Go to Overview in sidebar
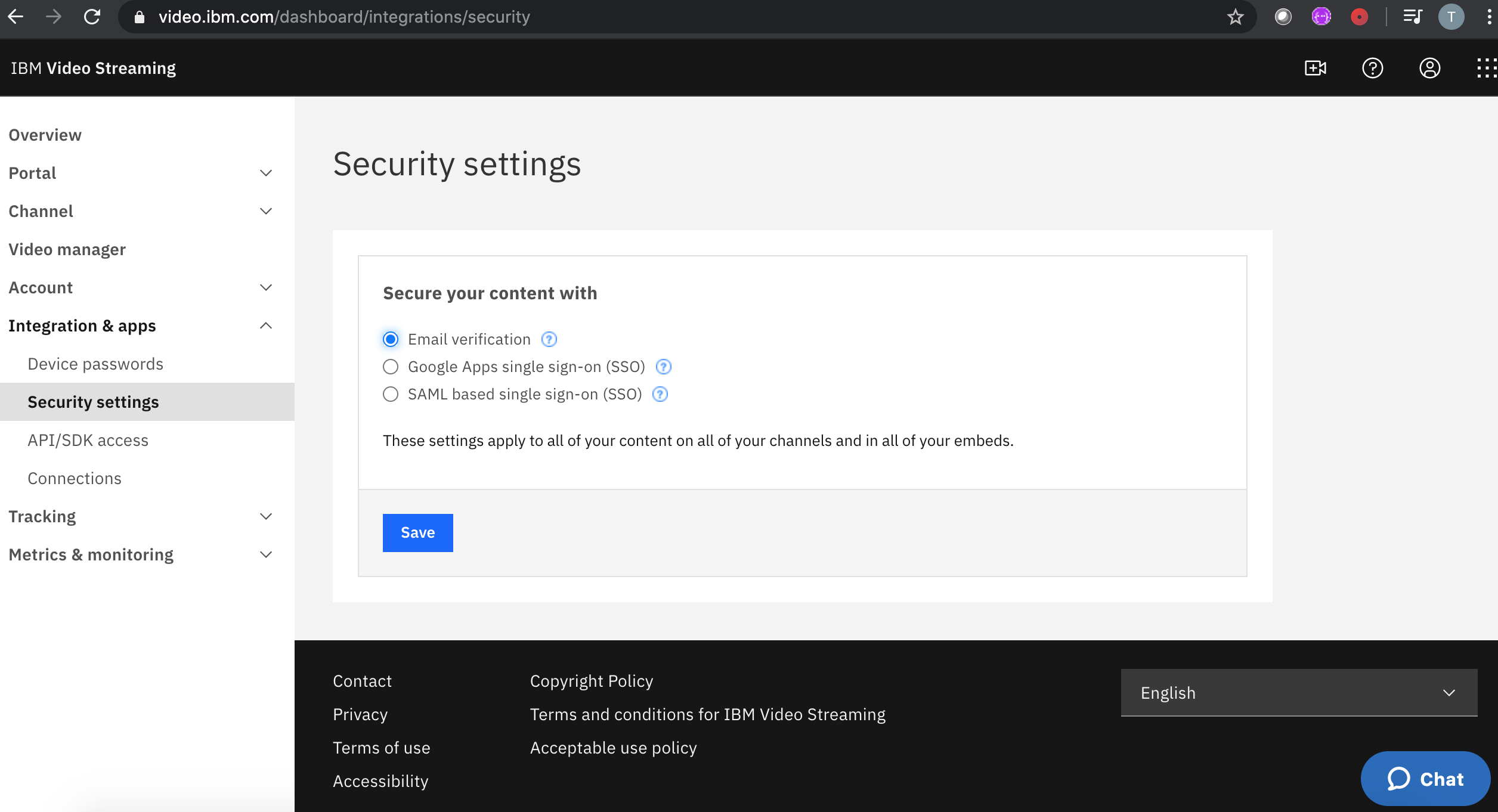Viewport: 1498px width, 812px height. tap(45, 135)
